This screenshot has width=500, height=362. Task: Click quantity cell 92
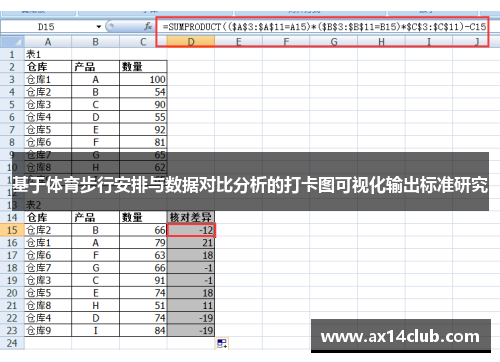coord(143,130)
